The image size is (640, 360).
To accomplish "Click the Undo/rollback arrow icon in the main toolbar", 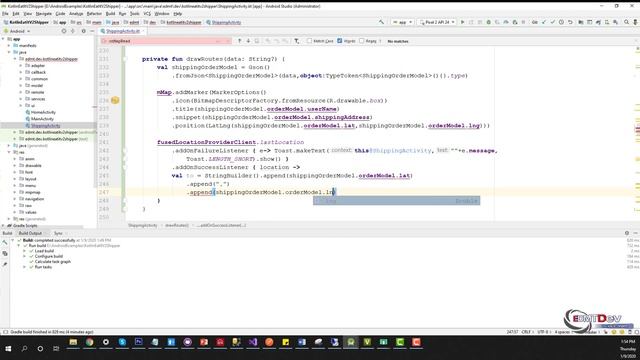I will click(x=570, y=22).
